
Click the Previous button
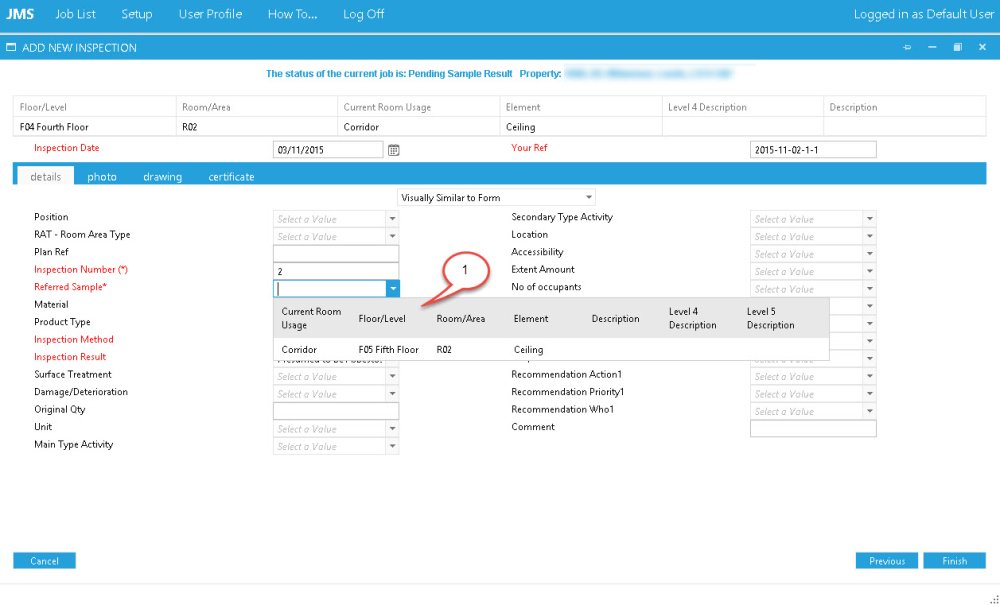(x=887, y=561)
